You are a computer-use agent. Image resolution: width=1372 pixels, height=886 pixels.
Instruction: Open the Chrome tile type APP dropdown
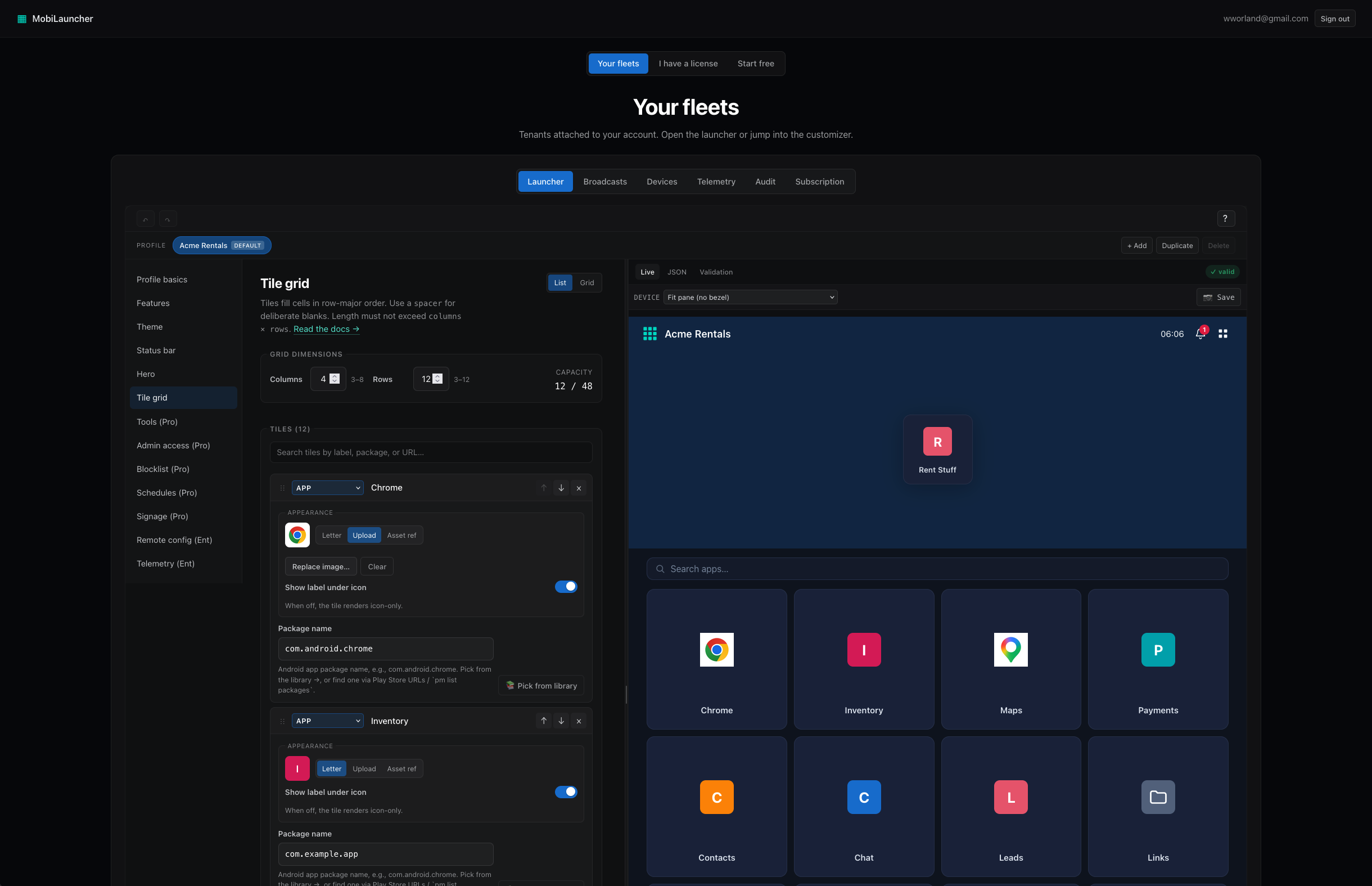click(x=328, y=488)
